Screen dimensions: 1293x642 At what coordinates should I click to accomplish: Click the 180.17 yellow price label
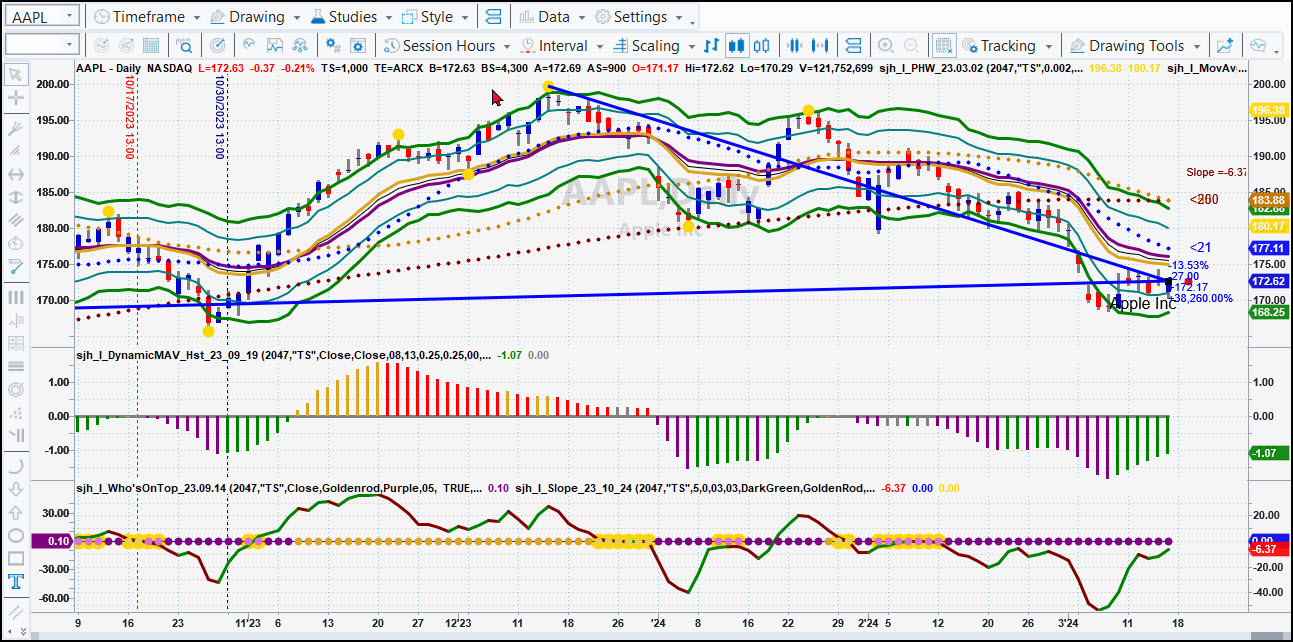click(1268, 226)
